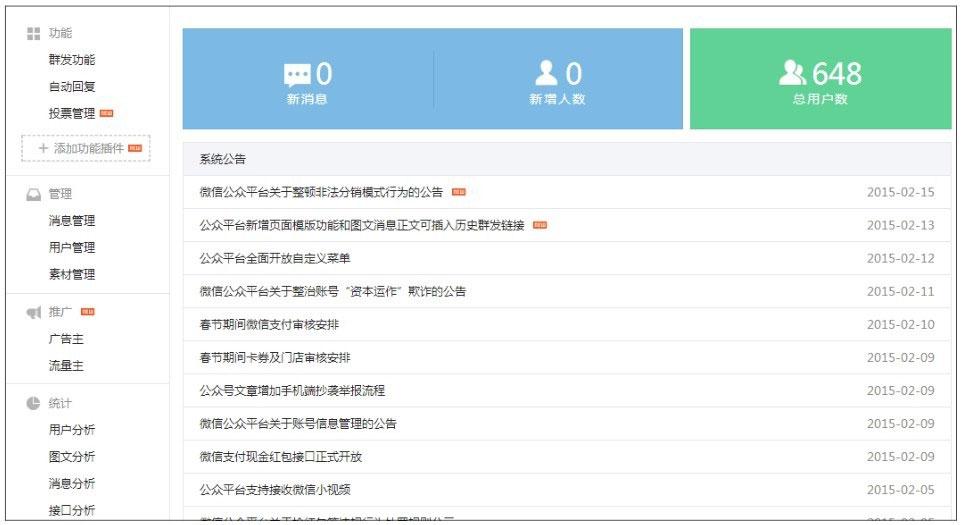
Task: Click the 系统公告 panel header
Action: [567, 159]
